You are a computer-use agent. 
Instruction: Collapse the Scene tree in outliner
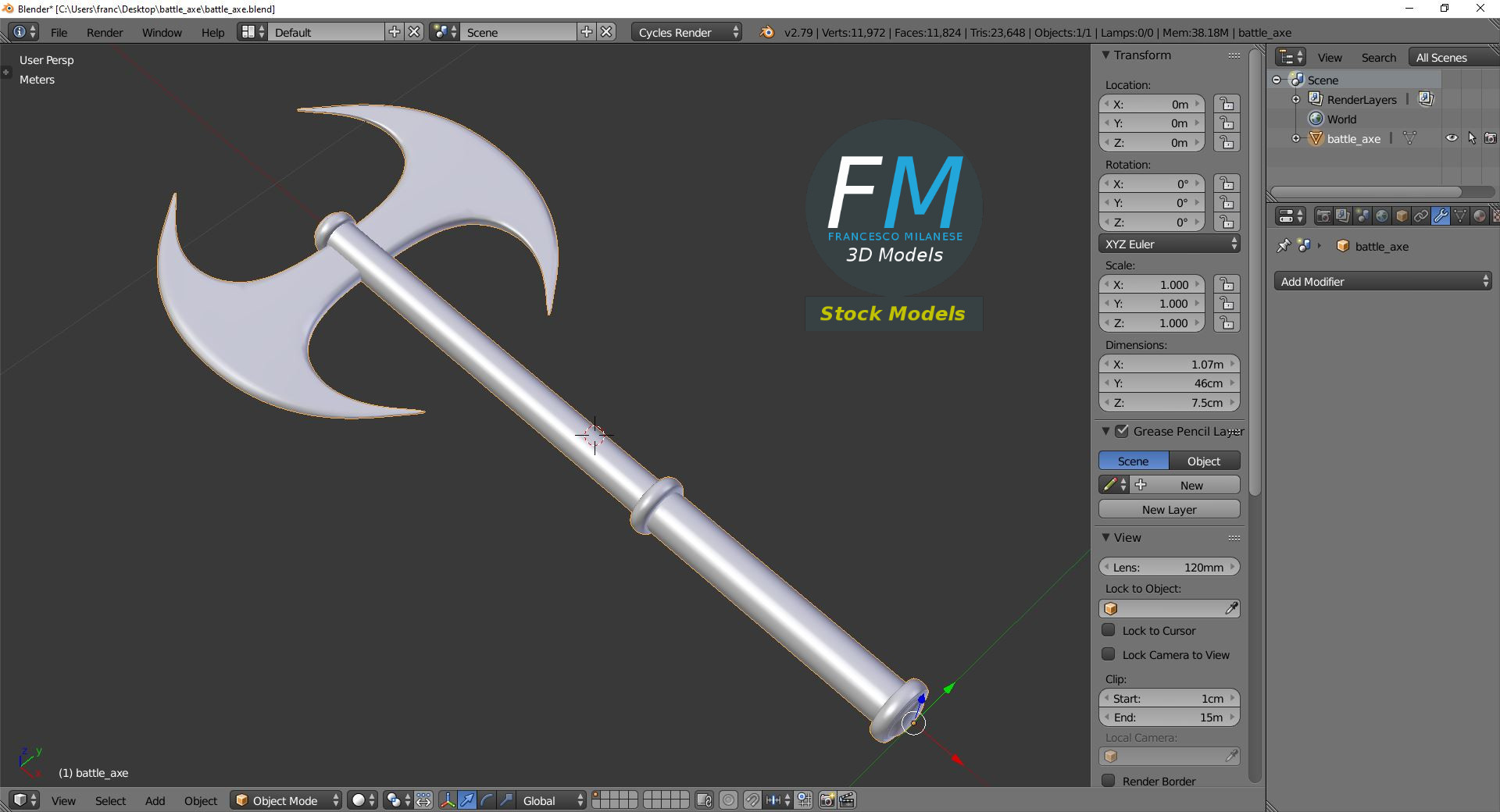coord(1277,80)
